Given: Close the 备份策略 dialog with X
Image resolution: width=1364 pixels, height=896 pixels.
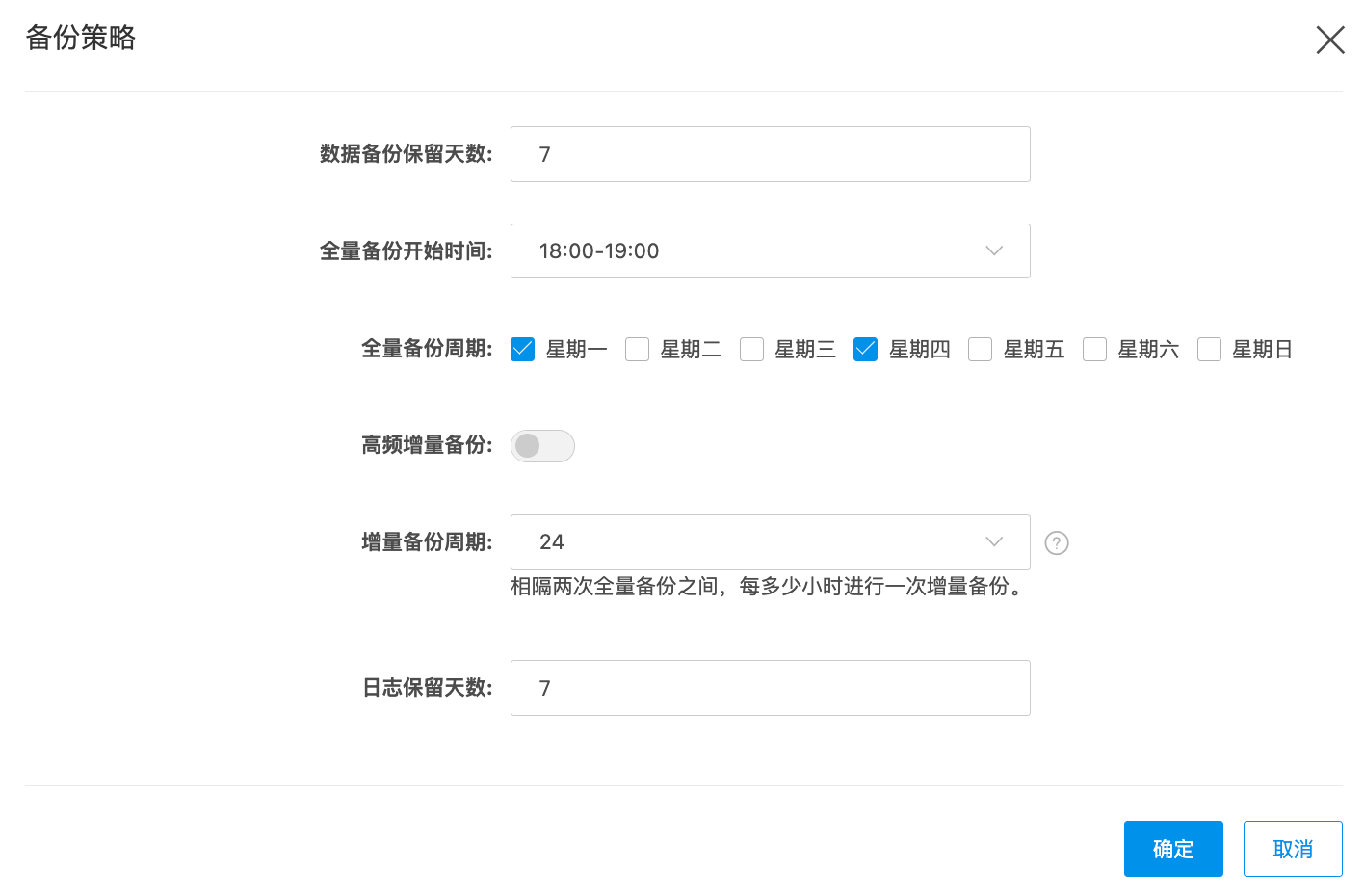Looking at the screenshot, I should pos(1329,40).
